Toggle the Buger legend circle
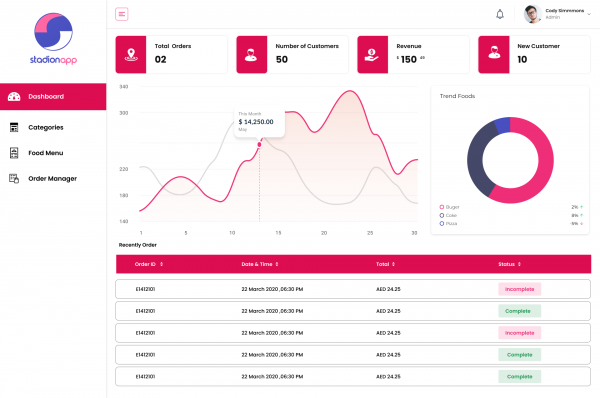Screen dimensions: 600x398 pos(442,207)
